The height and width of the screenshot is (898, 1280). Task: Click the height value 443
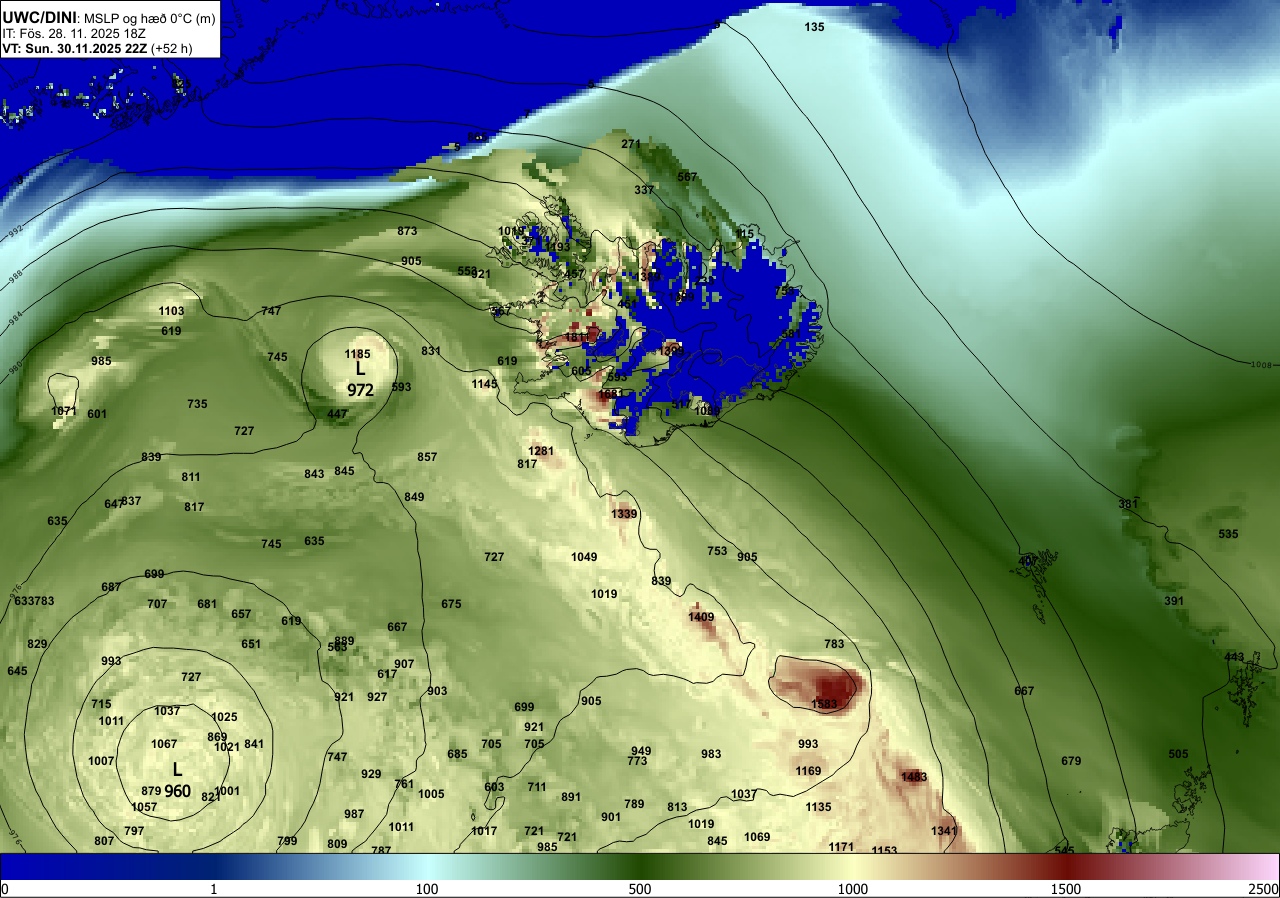point(1234,657)
